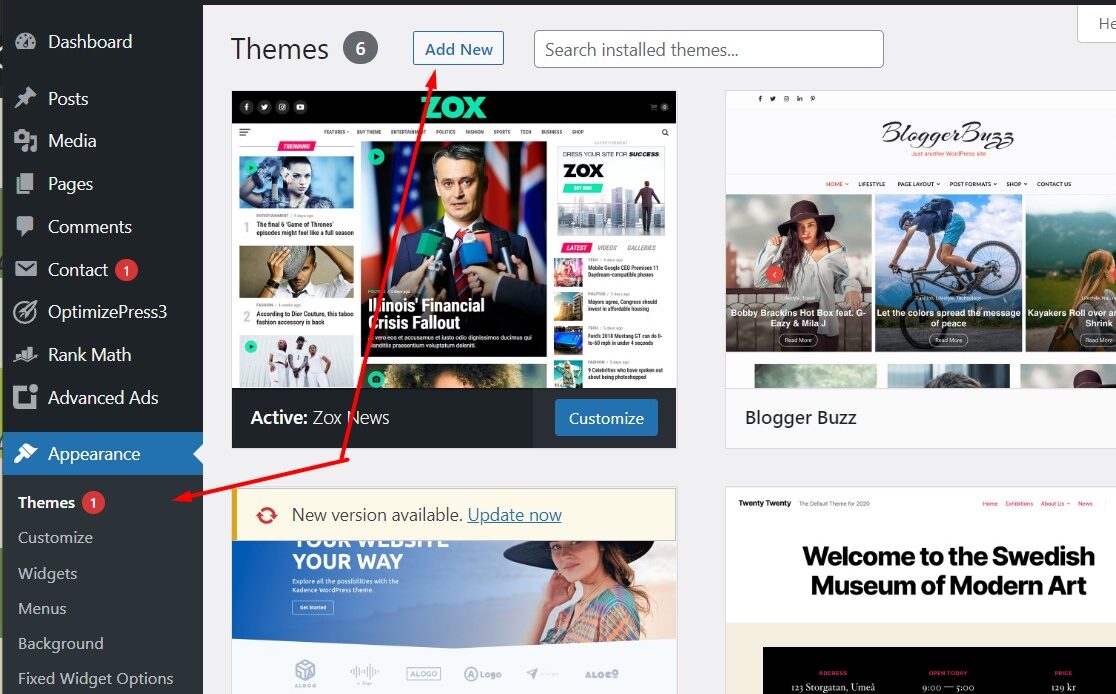Open Customize submenu item

(x=56, y=537)
